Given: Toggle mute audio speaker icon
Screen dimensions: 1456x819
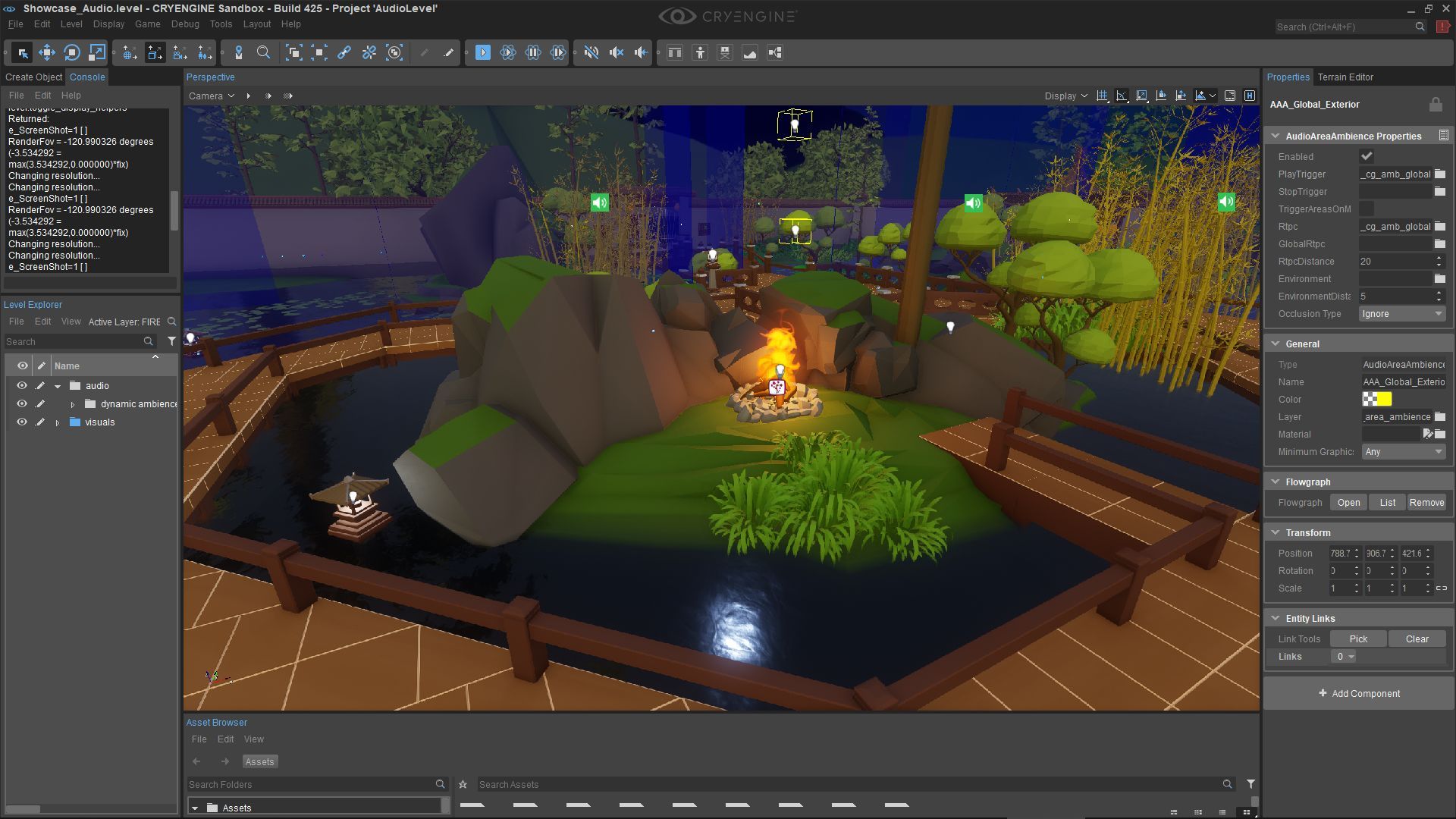Looking at the screenshot, I should pyautogui.click(x=591, y=52).
